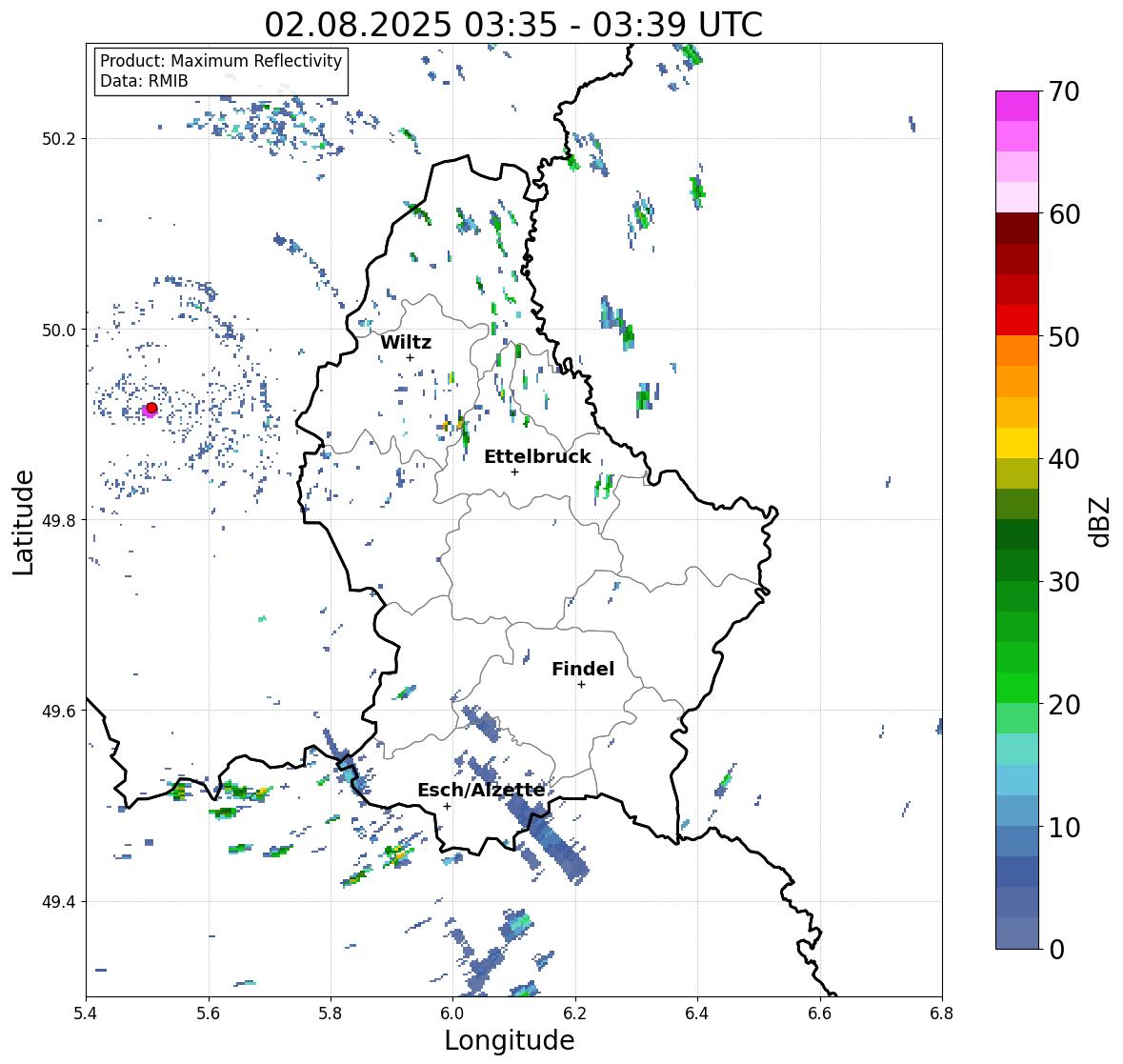Click the Findel station label
The image size is (1123, 1064).
[x=582, y=669]
